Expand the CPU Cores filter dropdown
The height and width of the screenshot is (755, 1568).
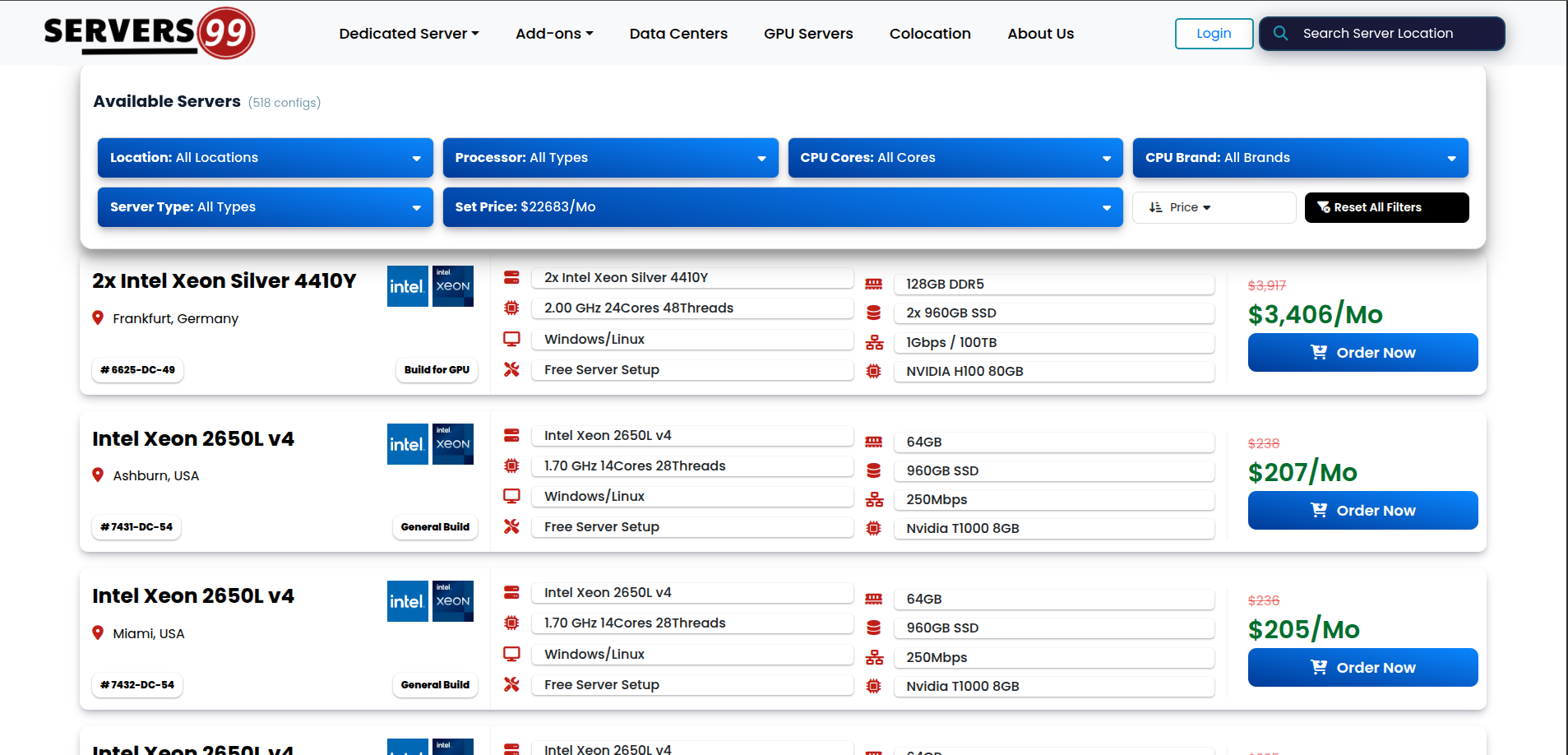click(955, 158)
